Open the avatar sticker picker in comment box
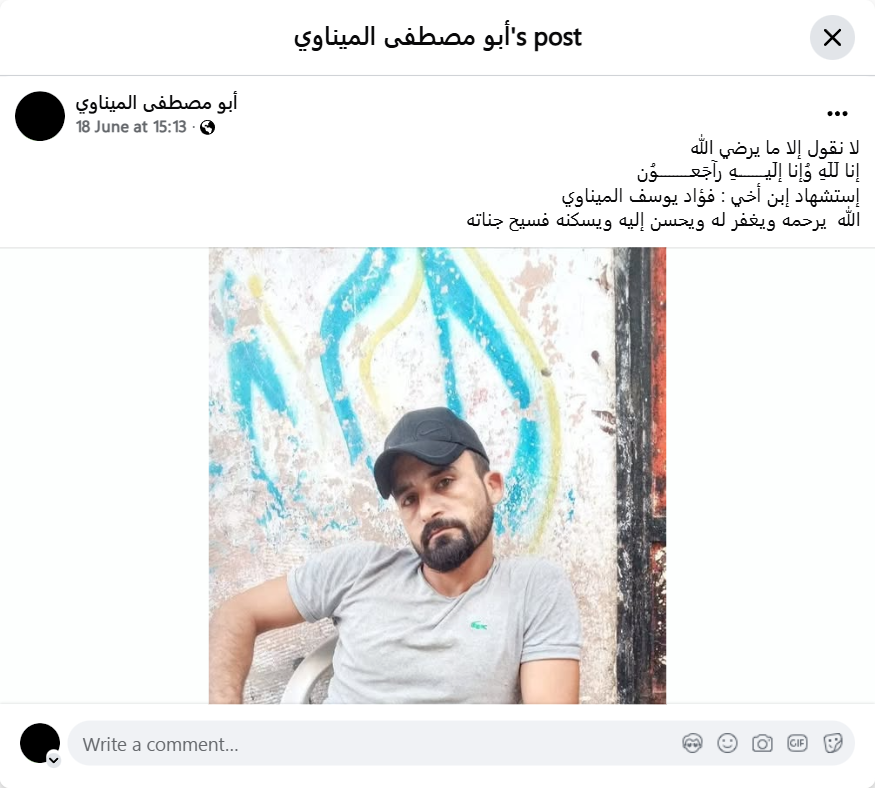The width and height of the screenshot is (875, 788). click(x=692, y=743)
